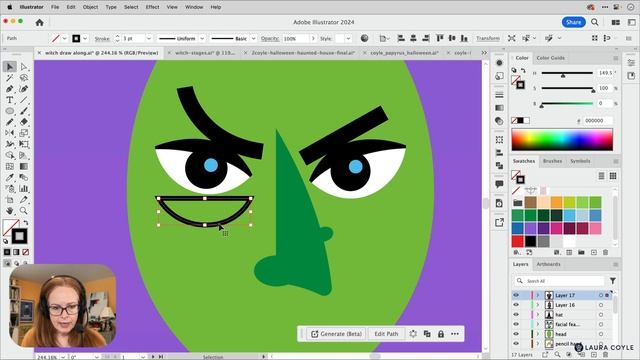640x360 pixels.
Task: Click the Home icon
Action: pyautogui.click(x=39, y=22)
